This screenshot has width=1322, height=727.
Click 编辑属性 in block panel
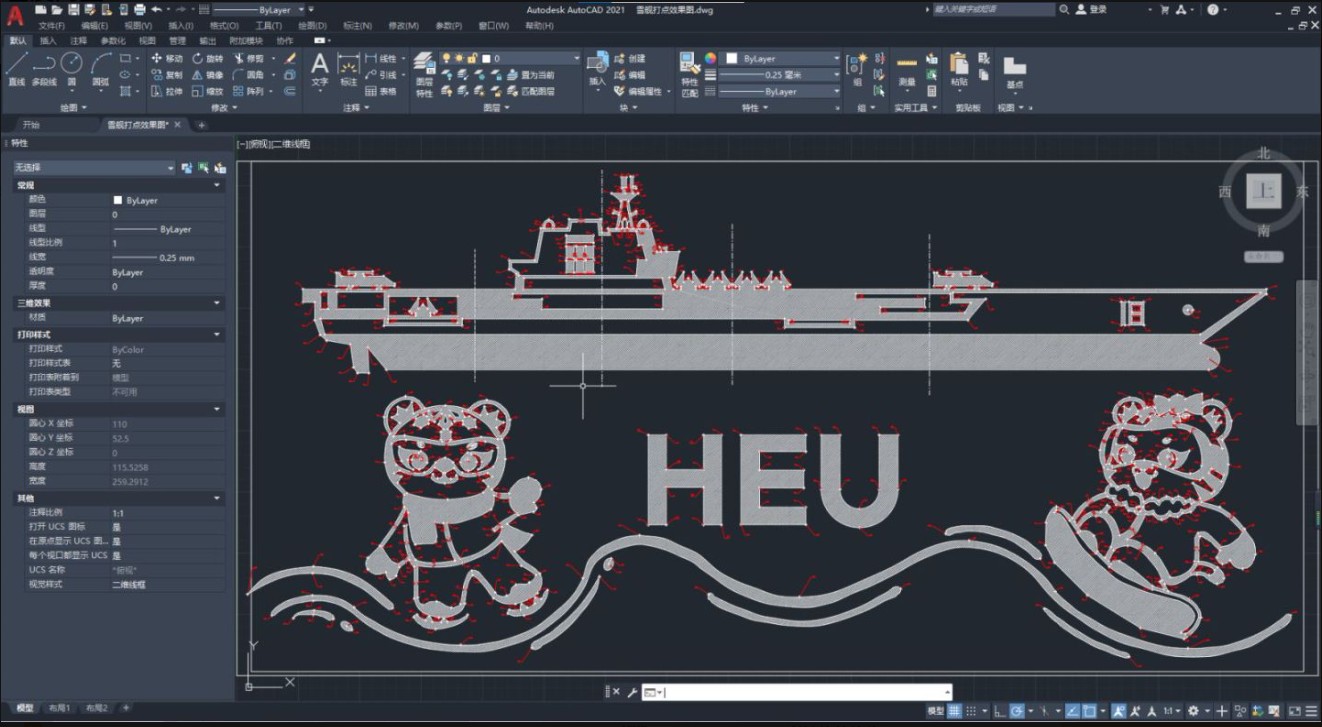[637, 91]
